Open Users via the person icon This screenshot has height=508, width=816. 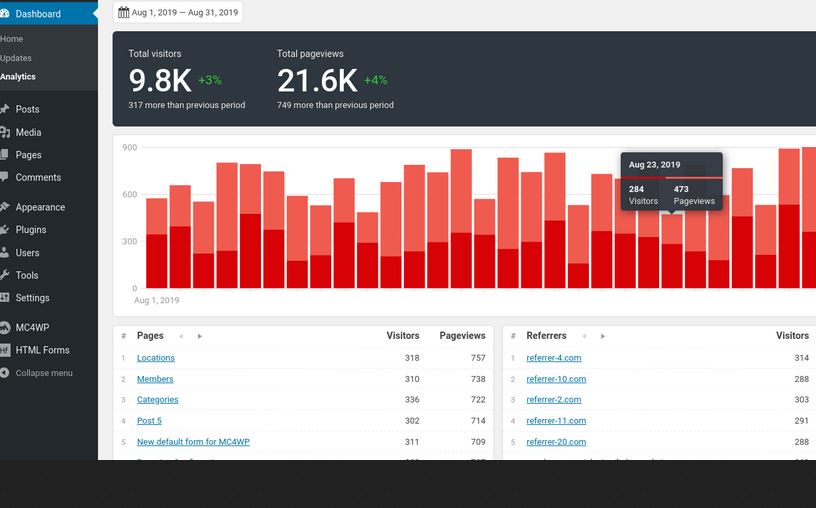pos(4,253)
